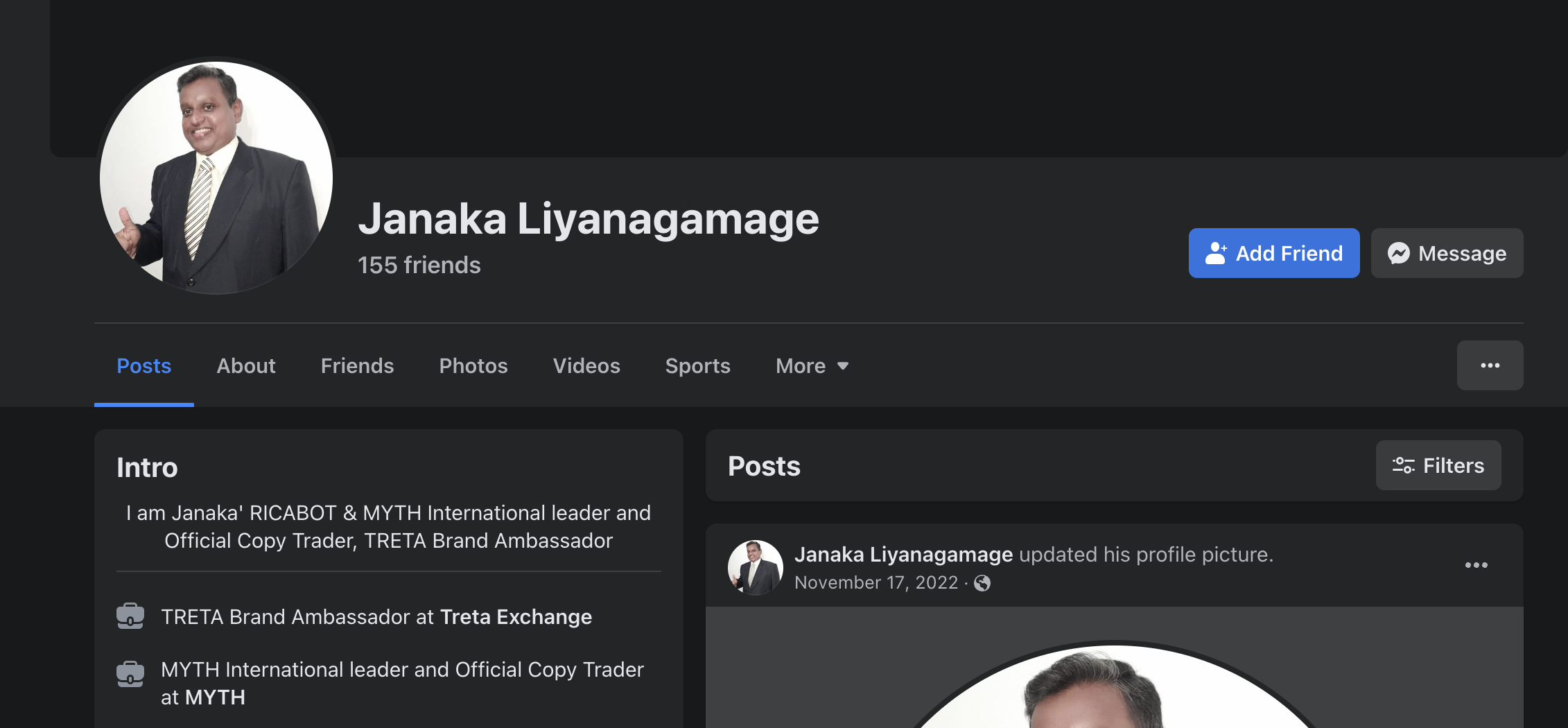Open the Friends tab
This screenshot has width=1568, height=728.
tap(357, 365)
